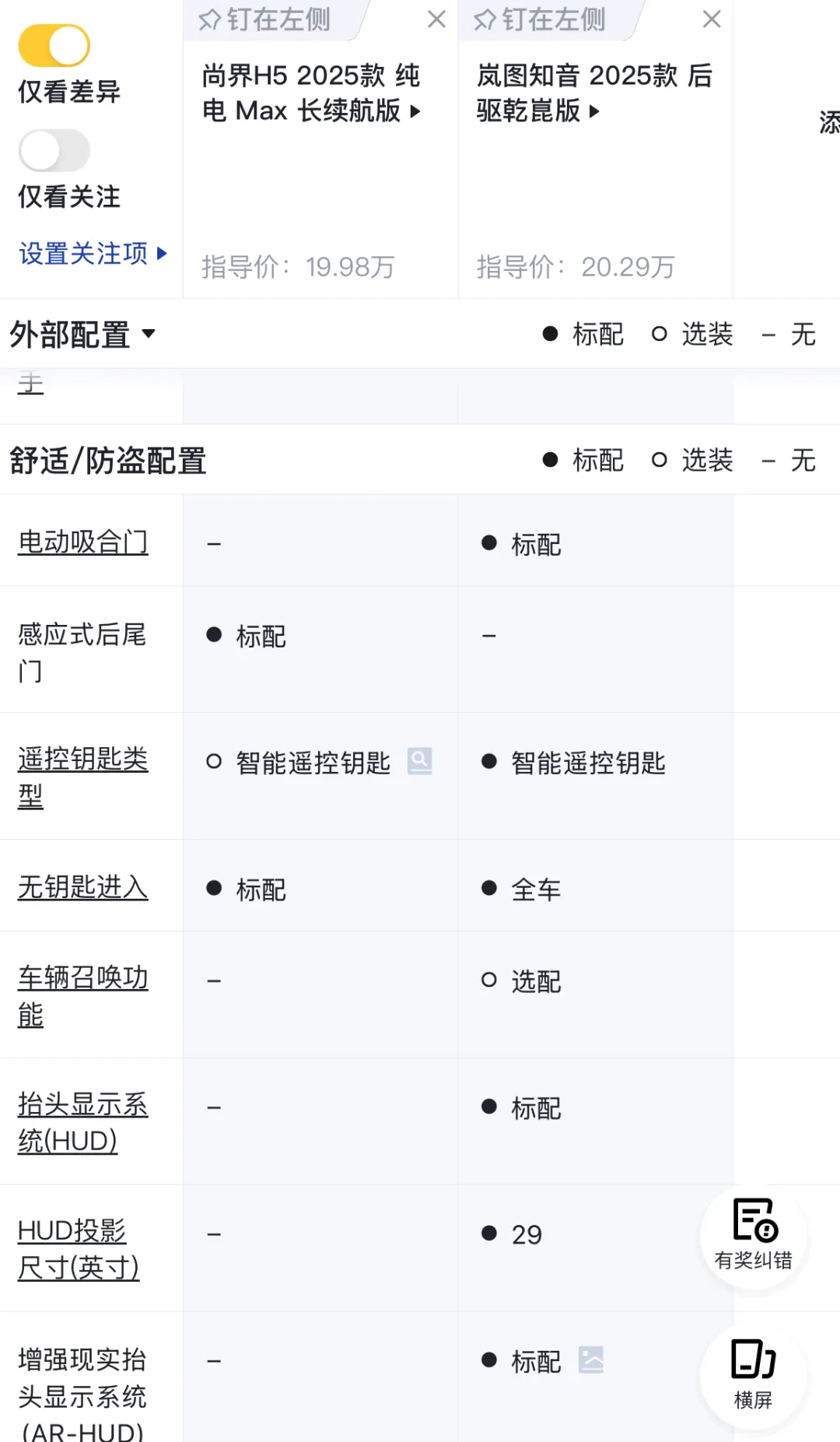
Task: Open the 无钥匙进入 explanation link
Action: tap(82, 887)
